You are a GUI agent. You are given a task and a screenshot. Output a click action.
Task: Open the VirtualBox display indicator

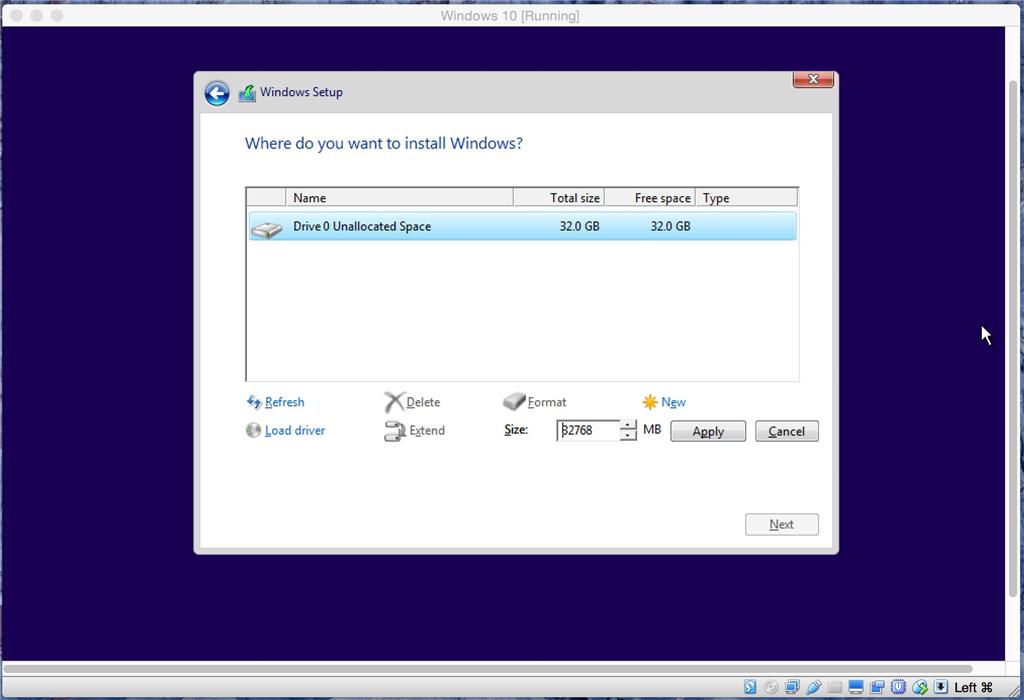[856, 686]
